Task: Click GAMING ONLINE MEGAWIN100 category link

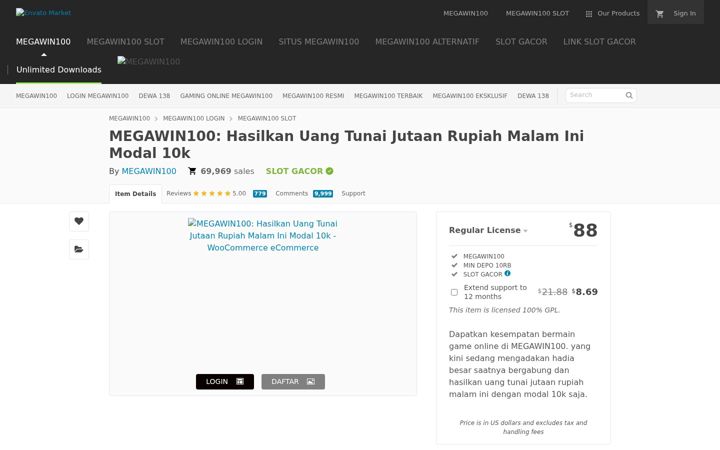Action: pos(226,96)
